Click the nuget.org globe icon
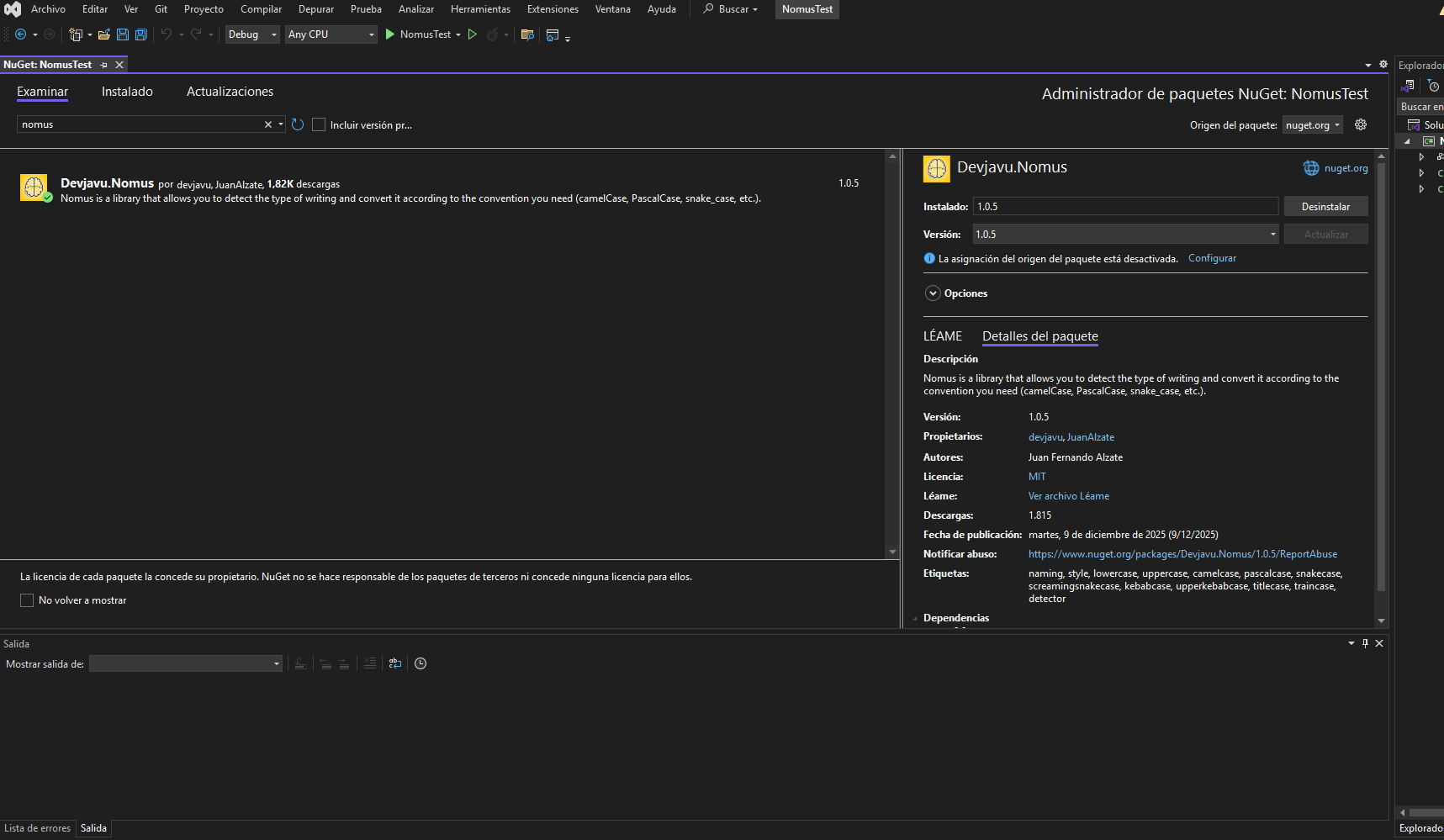Image resolution: width=1444 pixels, height=840 pixels. tap(1311, 168)
